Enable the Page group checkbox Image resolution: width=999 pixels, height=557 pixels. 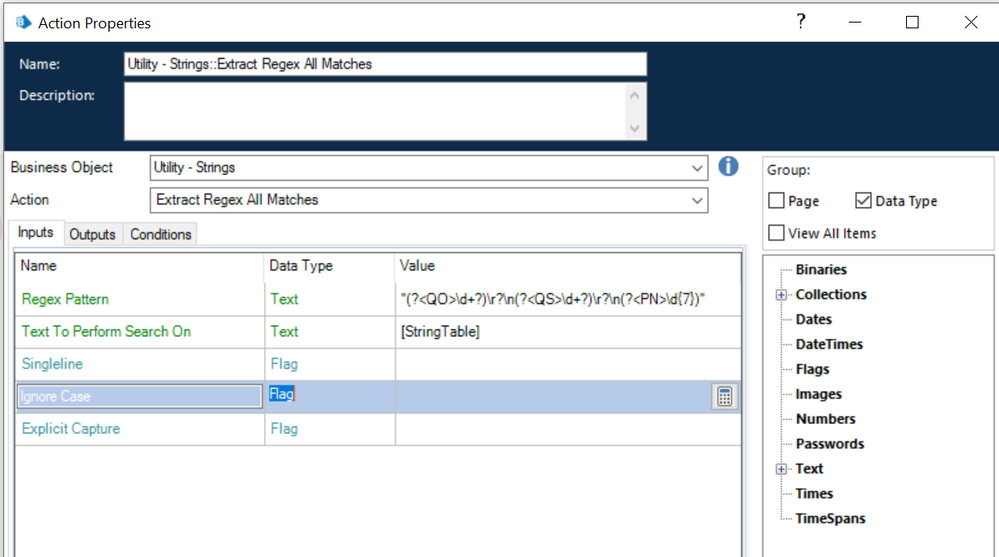coord(776,201)
